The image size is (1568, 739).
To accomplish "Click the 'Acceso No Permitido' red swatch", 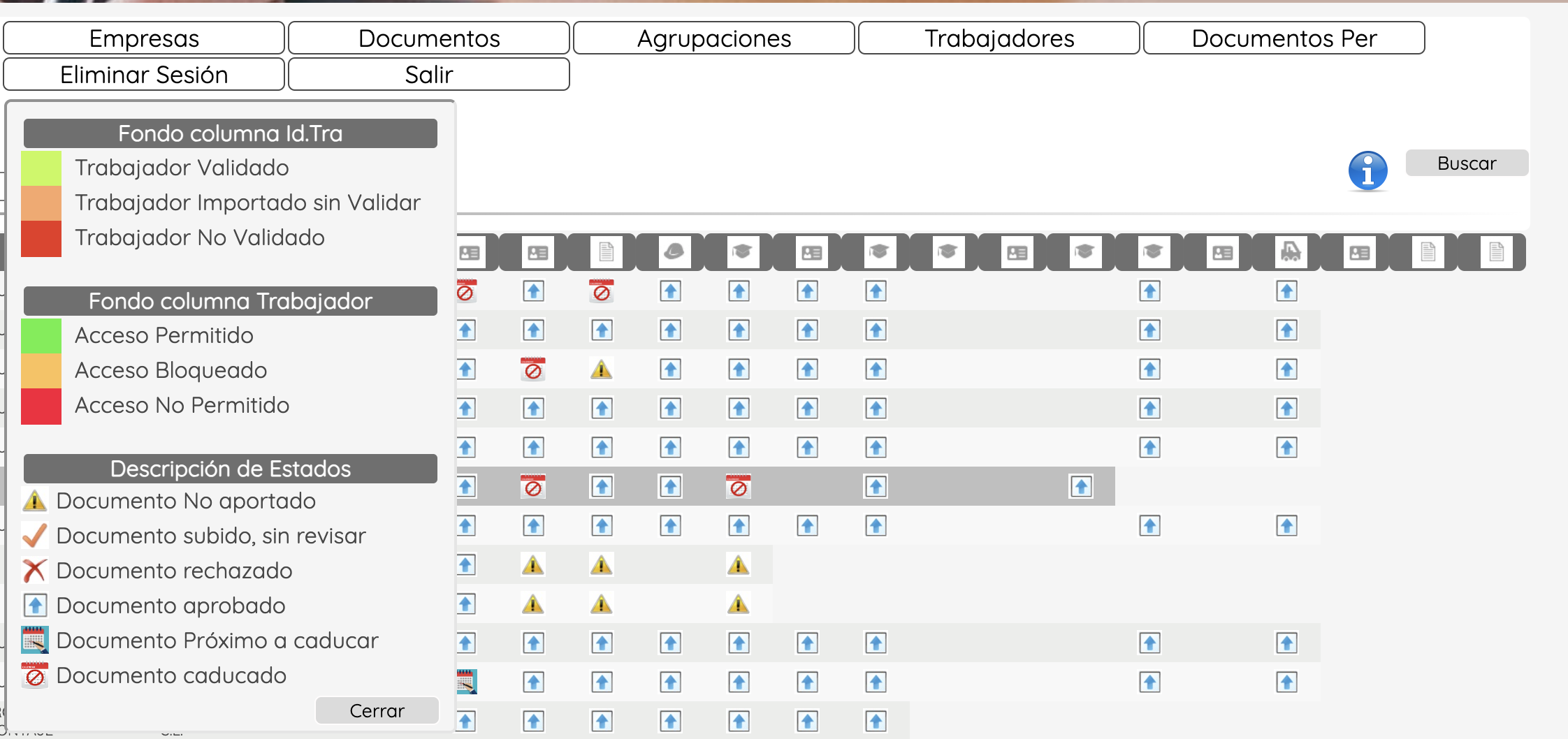I will click(41, 407).
